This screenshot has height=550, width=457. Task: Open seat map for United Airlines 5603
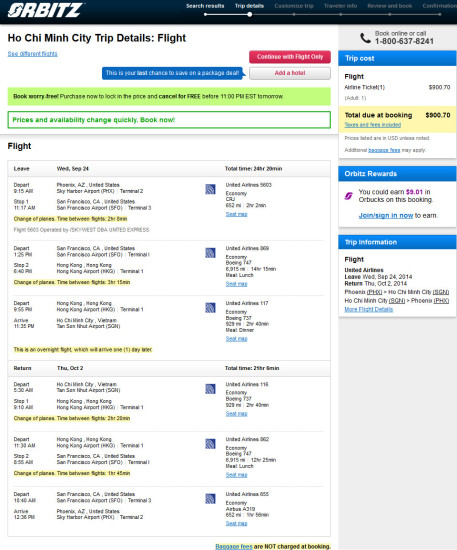(x=236, y=214)
